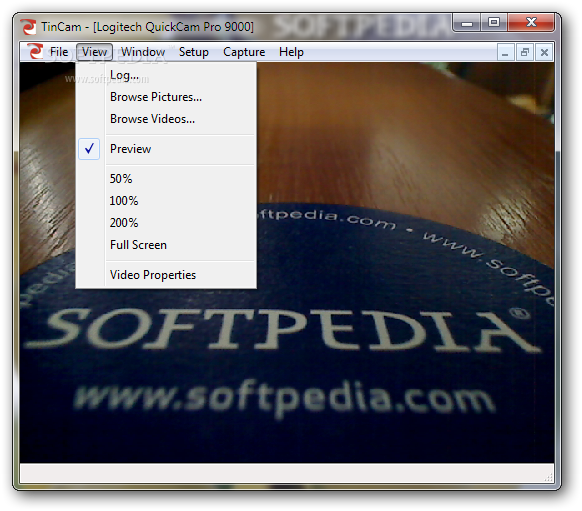Set view zoom to 200%
Image resolution: width=582 pixels, height=511 pixels.
166,223
